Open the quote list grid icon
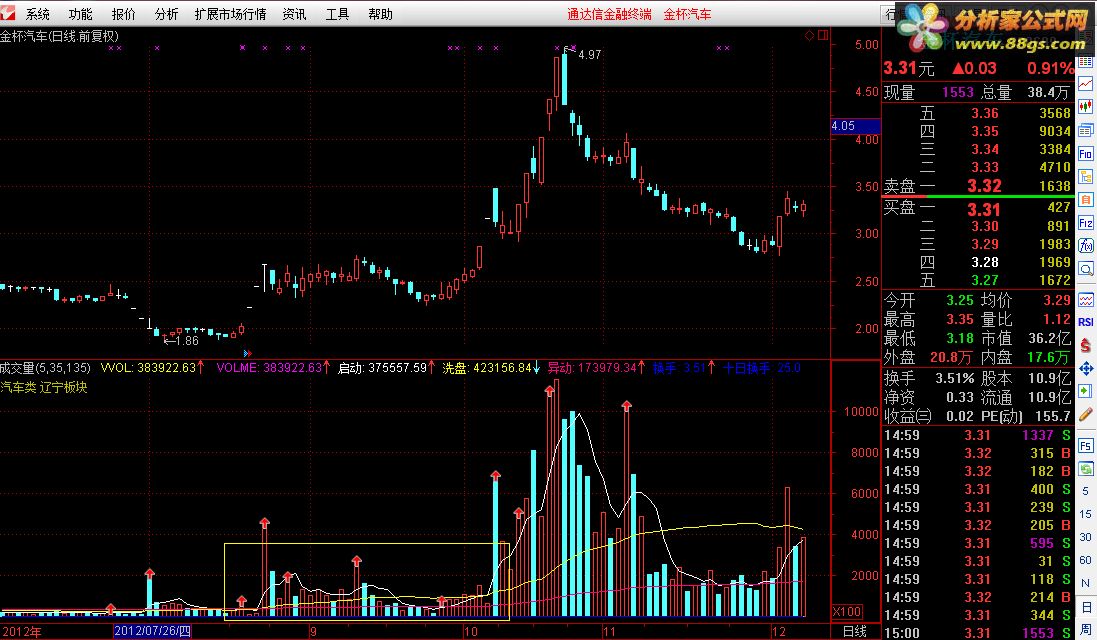The height and width of the screenshot is (640, 1097). tap(1086, 62)
